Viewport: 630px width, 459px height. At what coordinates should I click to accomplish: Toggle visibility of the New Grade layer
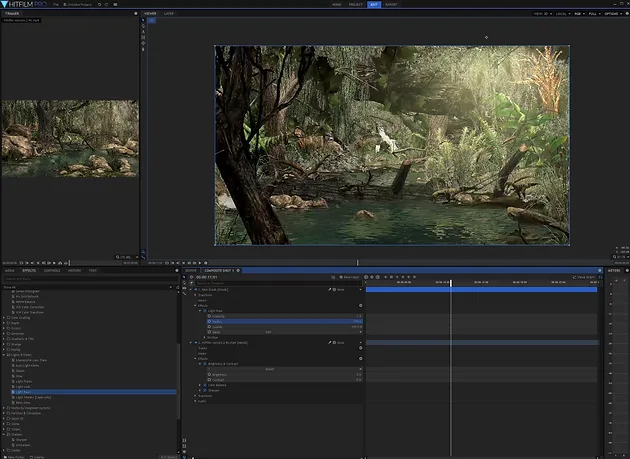(x=196, y=289)
